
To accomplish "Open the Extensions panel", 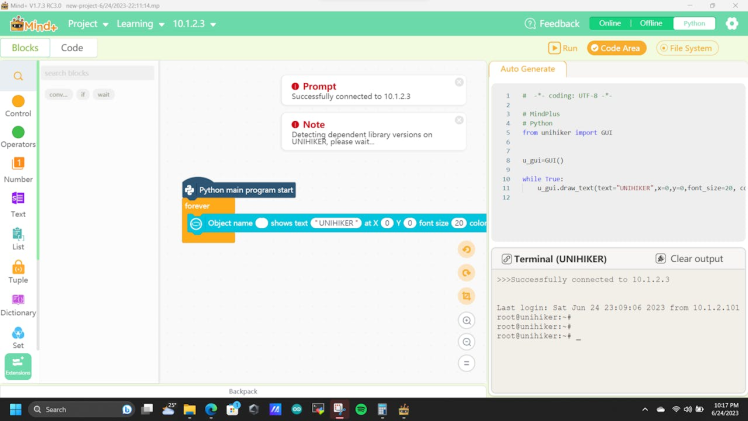I will [18, 366].
